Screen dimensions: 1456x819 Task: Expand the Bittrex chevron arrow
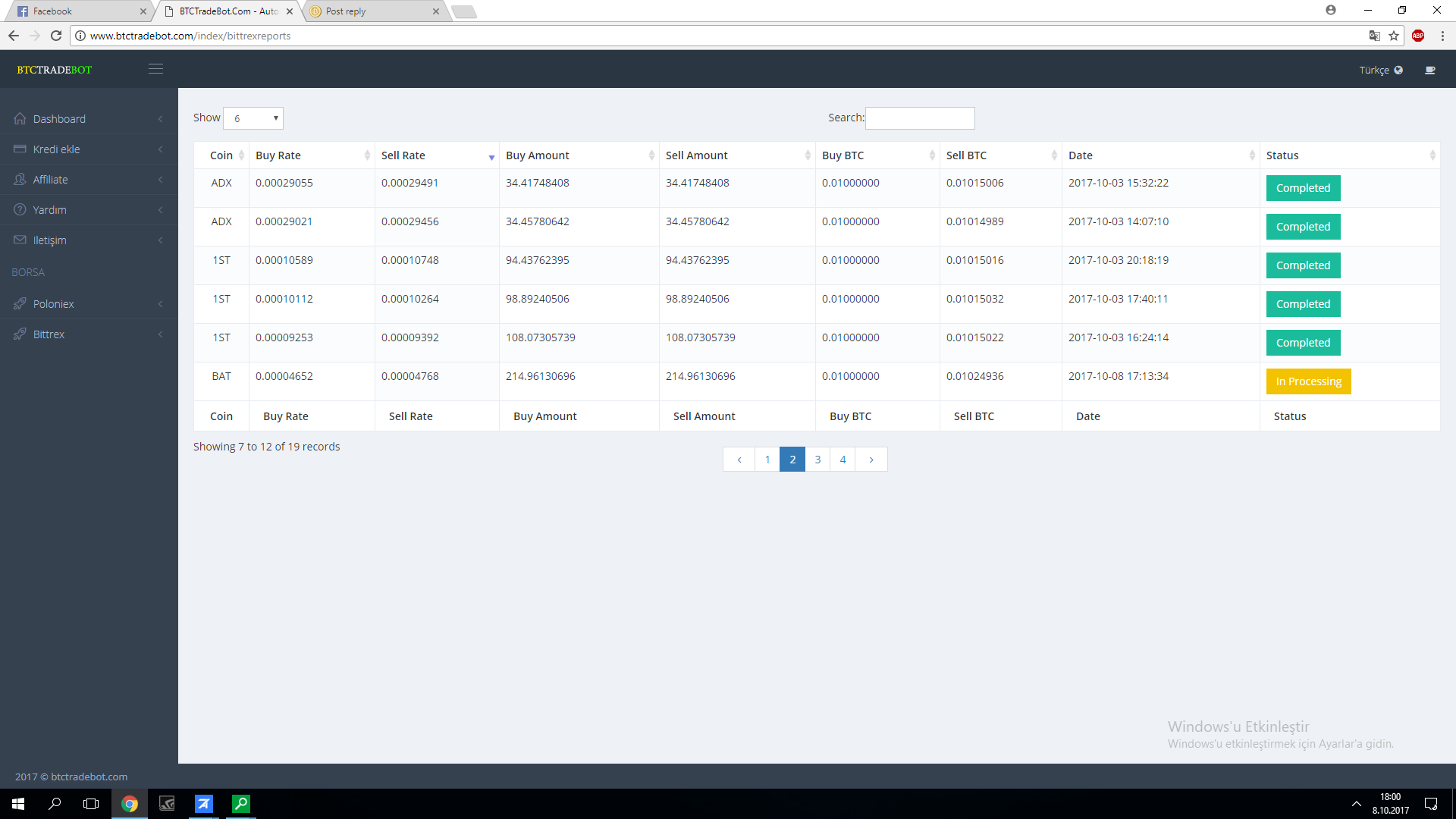(161, 334)
